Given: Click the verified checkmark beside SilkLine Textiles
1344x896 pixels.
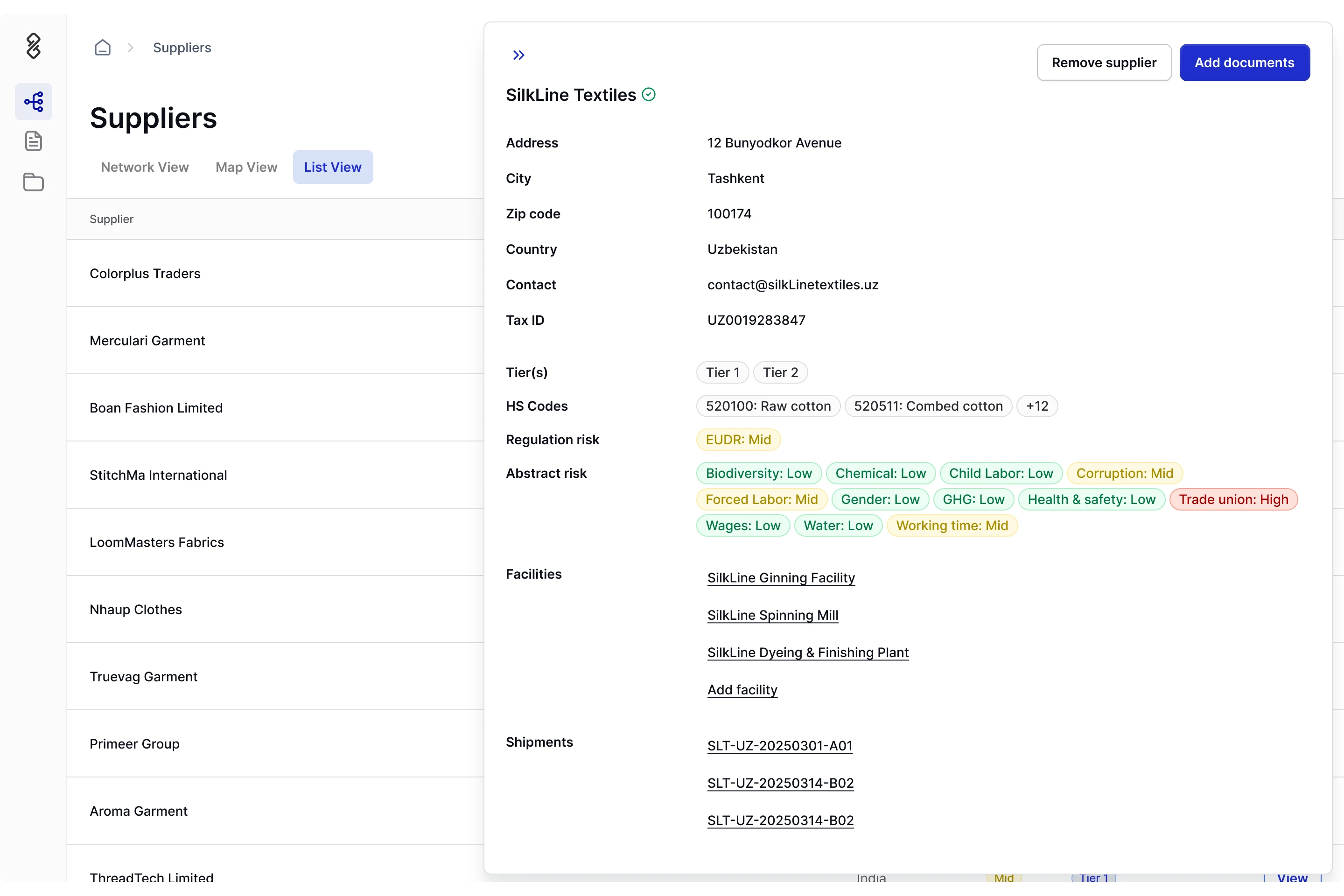Looking at the screenshot, I should tap(649, 94).
